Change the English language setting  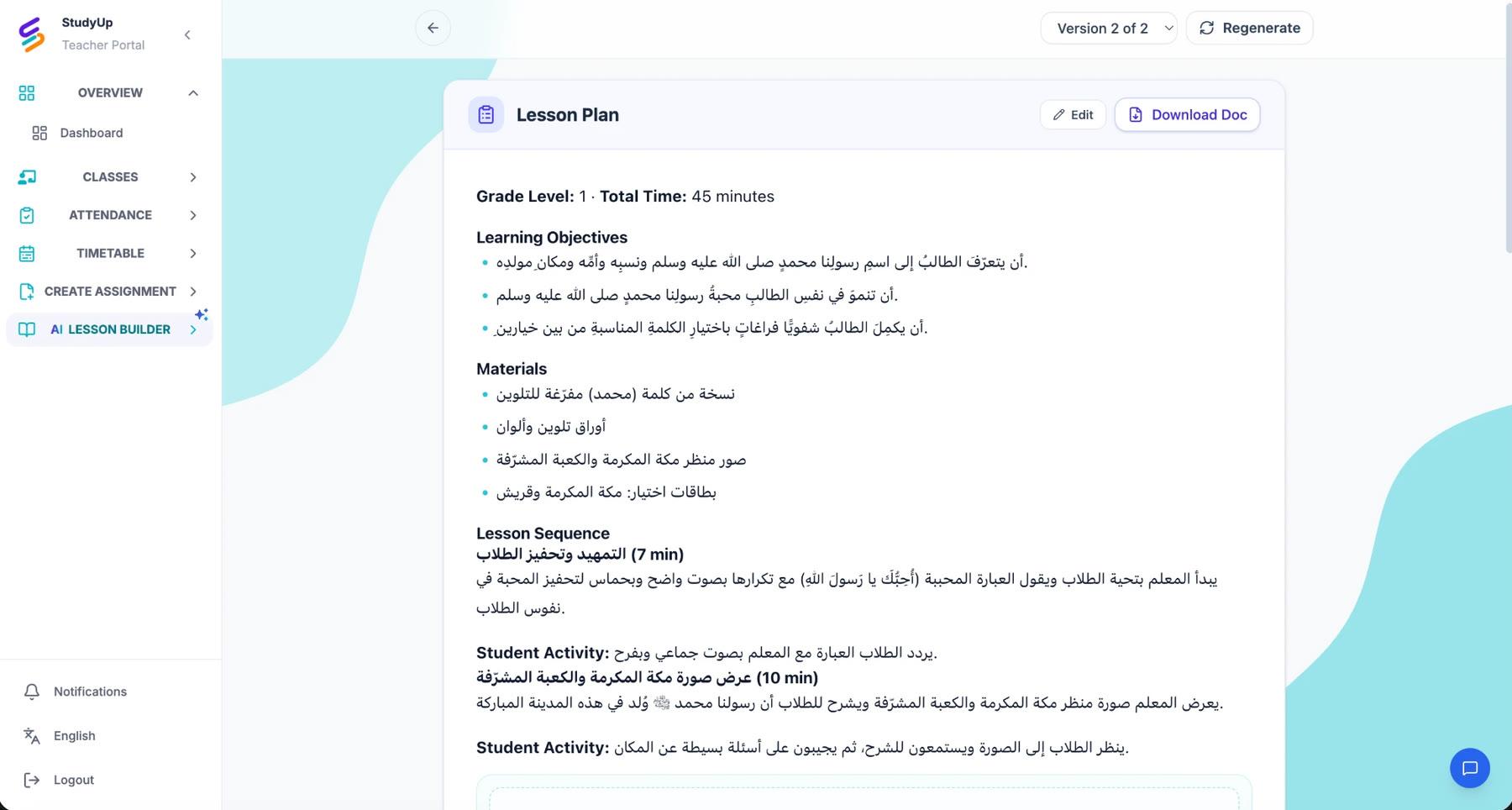pos(74,736)
